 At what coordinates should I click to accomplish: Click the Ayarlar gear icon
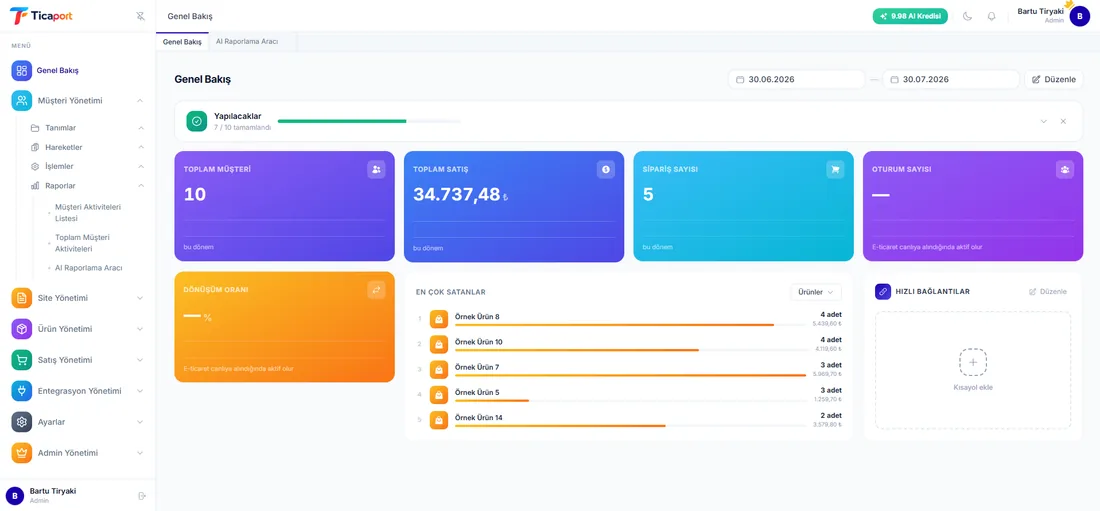point(22,422)
